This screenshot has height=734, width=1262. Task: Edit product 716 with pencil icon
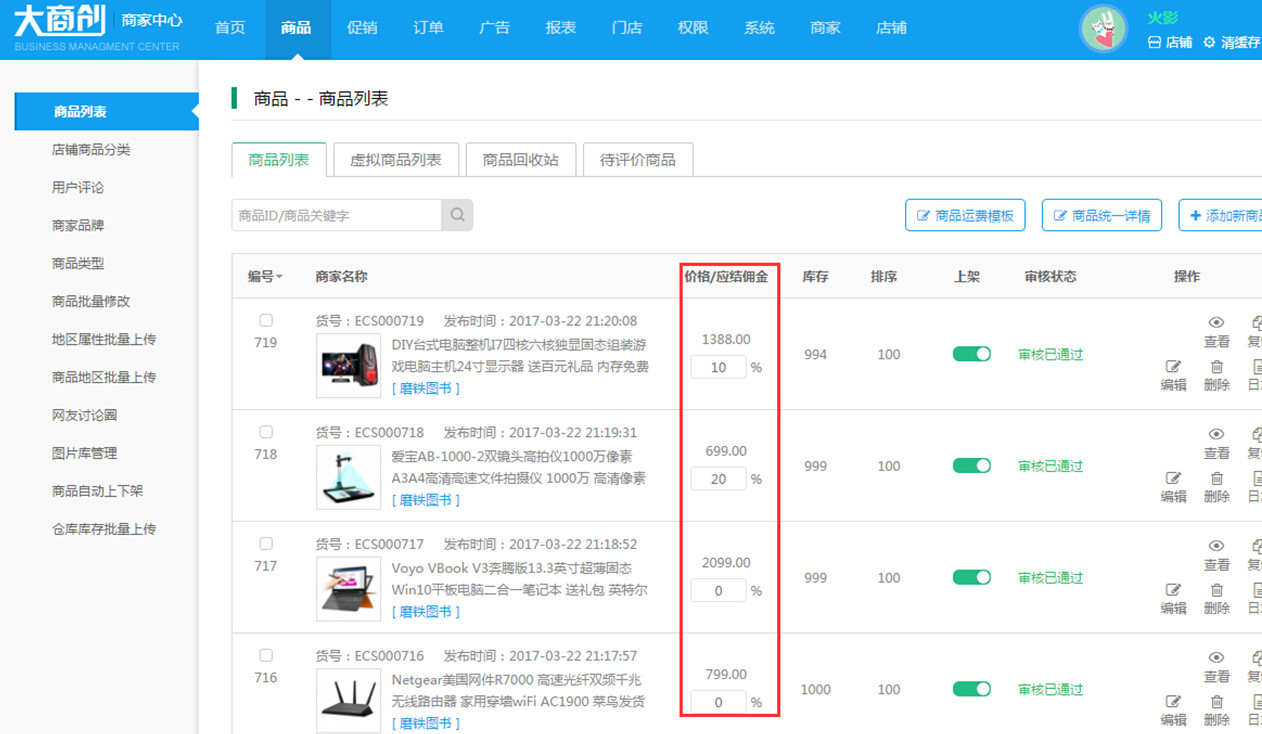click(1173, 703)
